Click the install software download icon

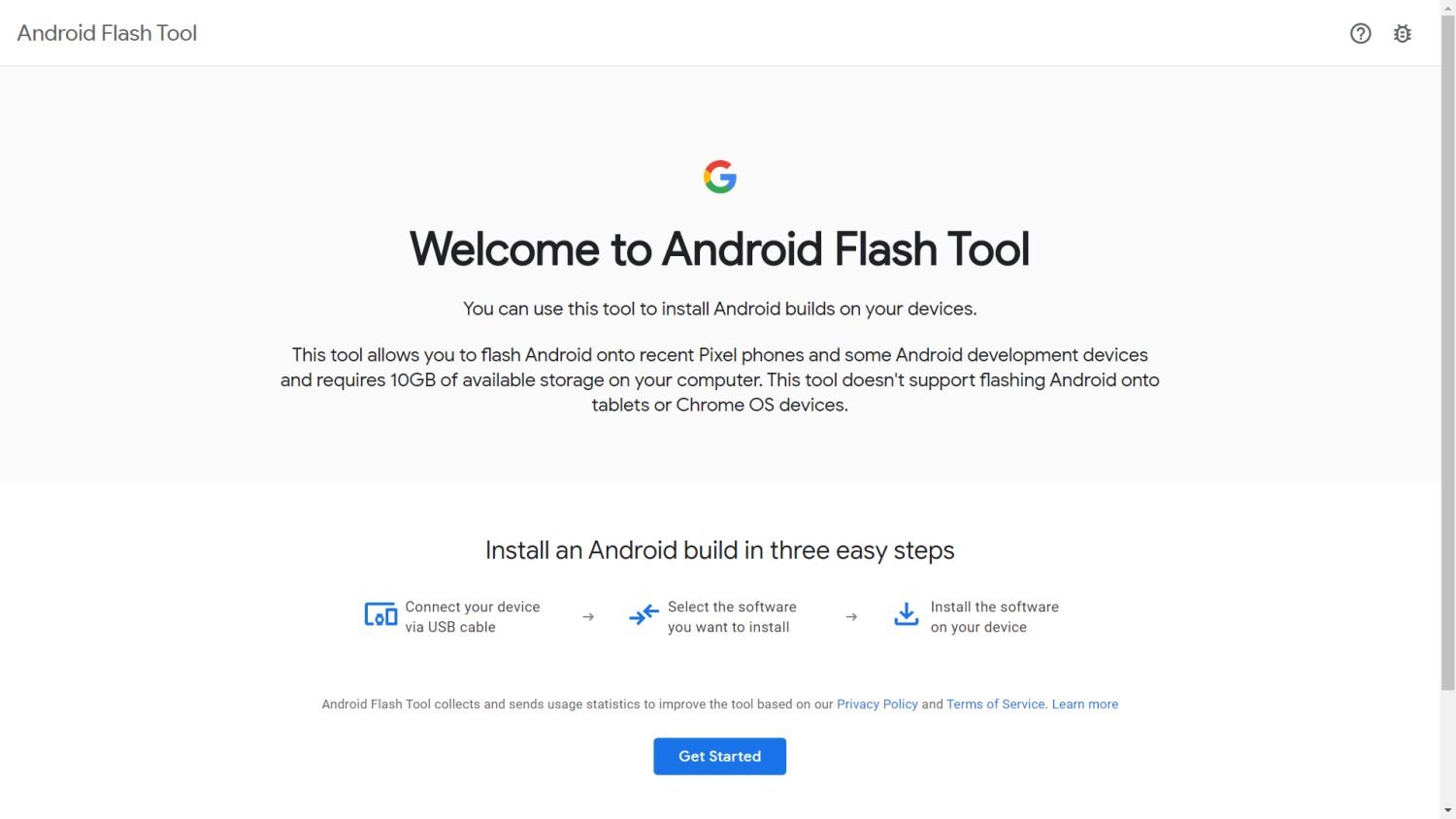pyautogui.click(x=906, y=615)
